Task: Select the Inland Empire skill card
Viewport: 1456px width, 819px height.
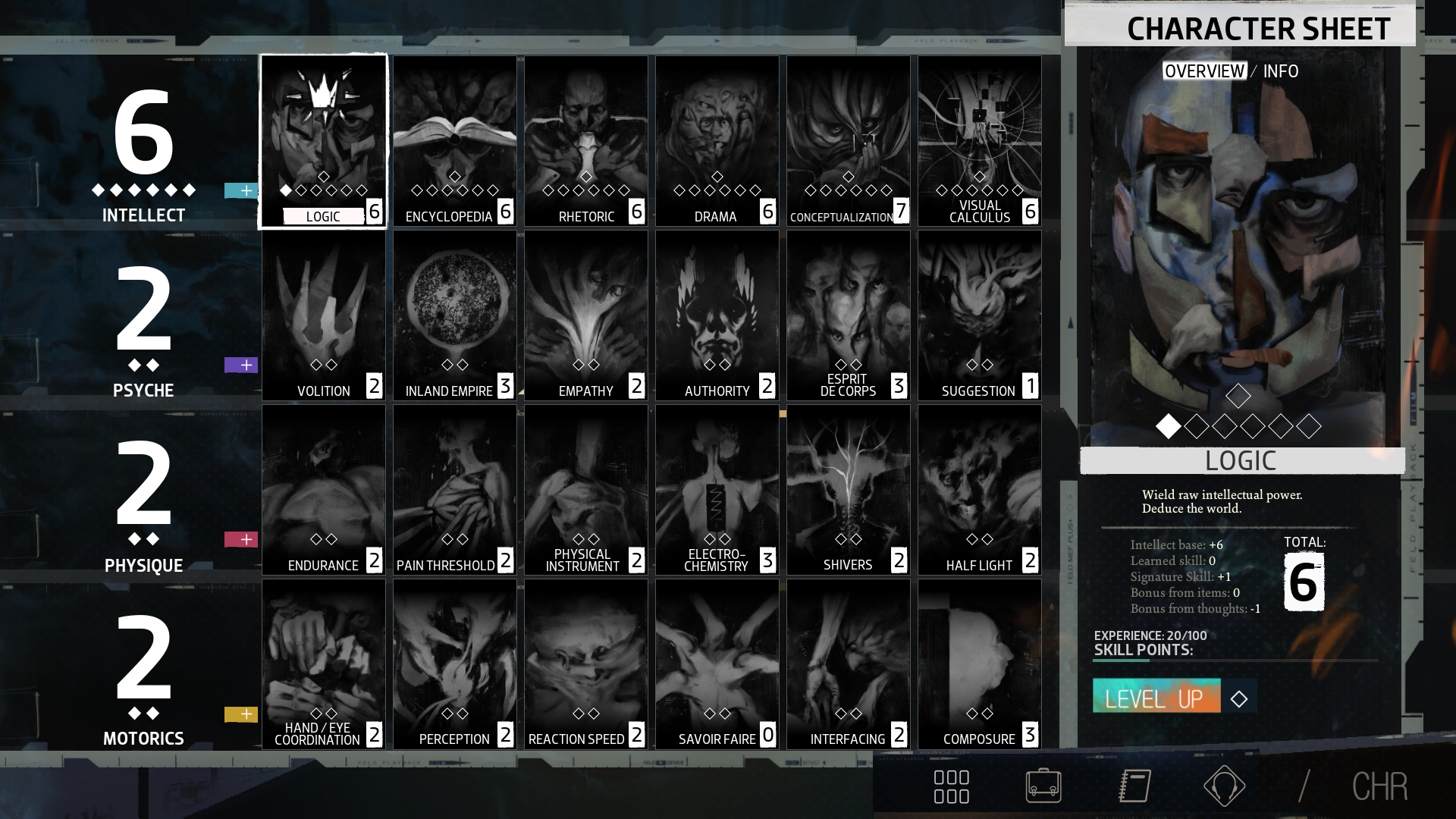Action: [x=455, y=315]
